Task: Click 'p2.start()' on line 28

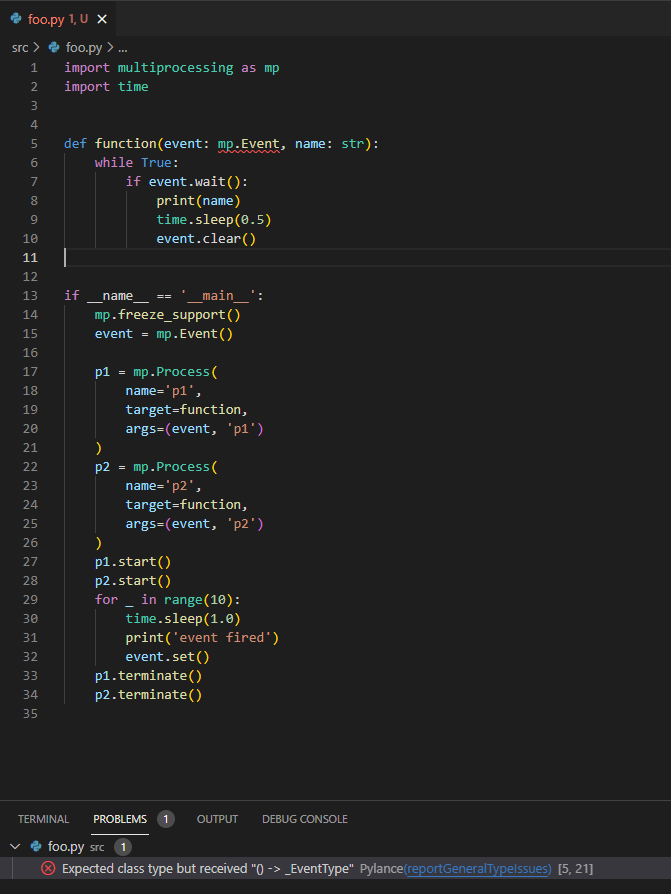Action: click(133, 581)
